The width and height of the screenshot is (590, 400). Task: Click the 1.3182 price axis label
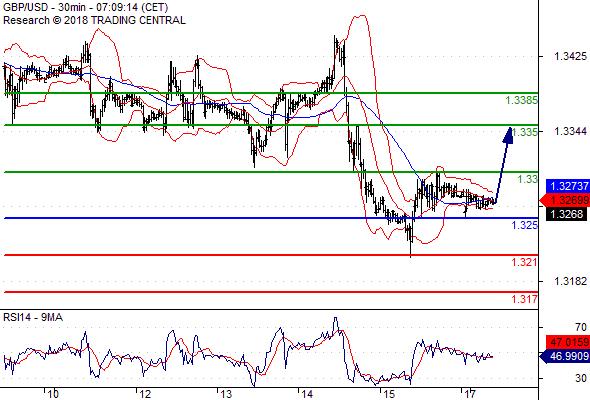tap(570, 281)
